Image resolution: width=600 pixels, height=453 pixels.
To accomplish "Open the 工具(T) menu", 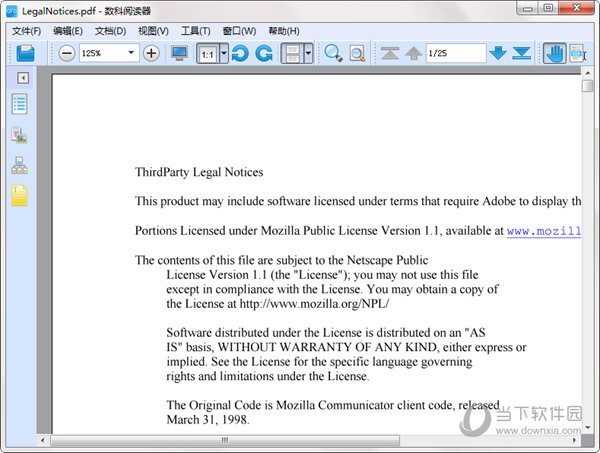I will pos(196,31).
